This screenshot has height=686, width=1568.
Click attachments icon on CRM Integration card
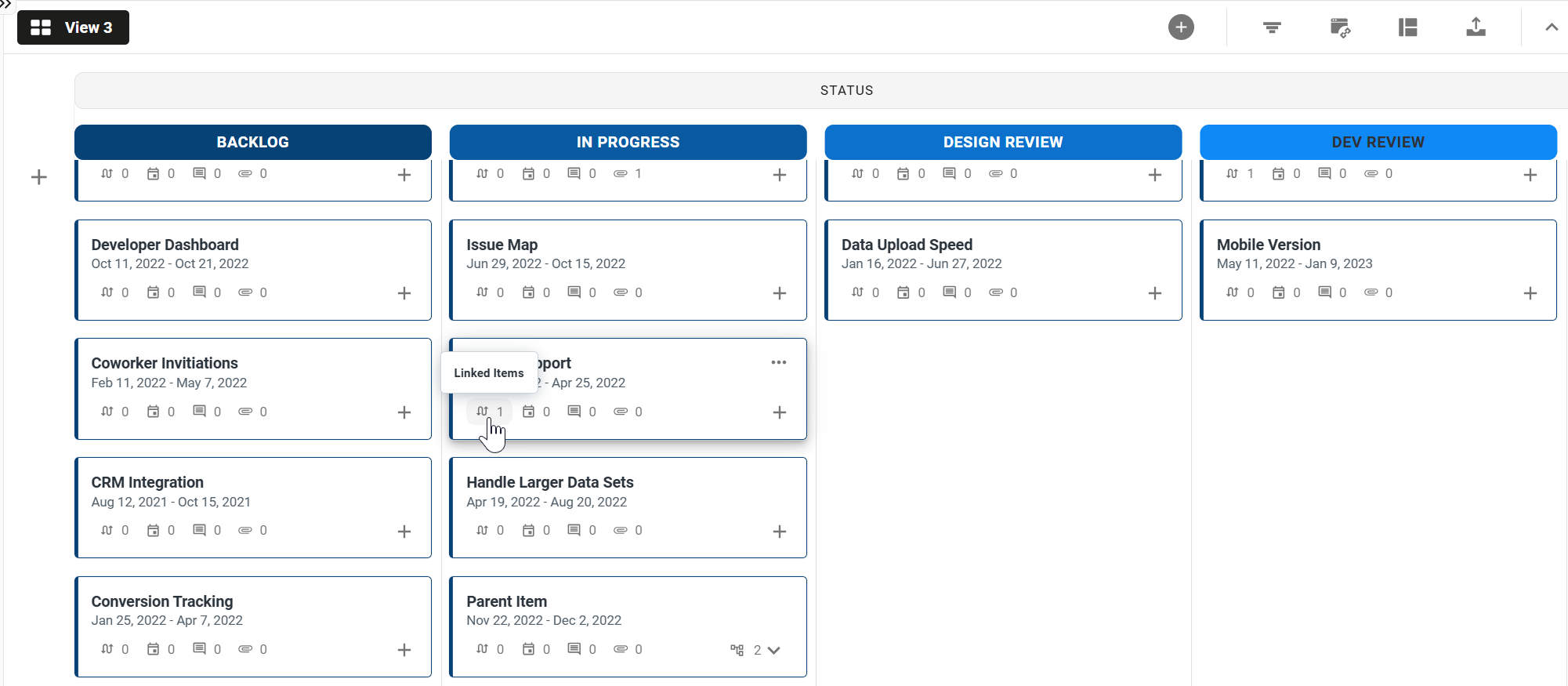[245, 531]
